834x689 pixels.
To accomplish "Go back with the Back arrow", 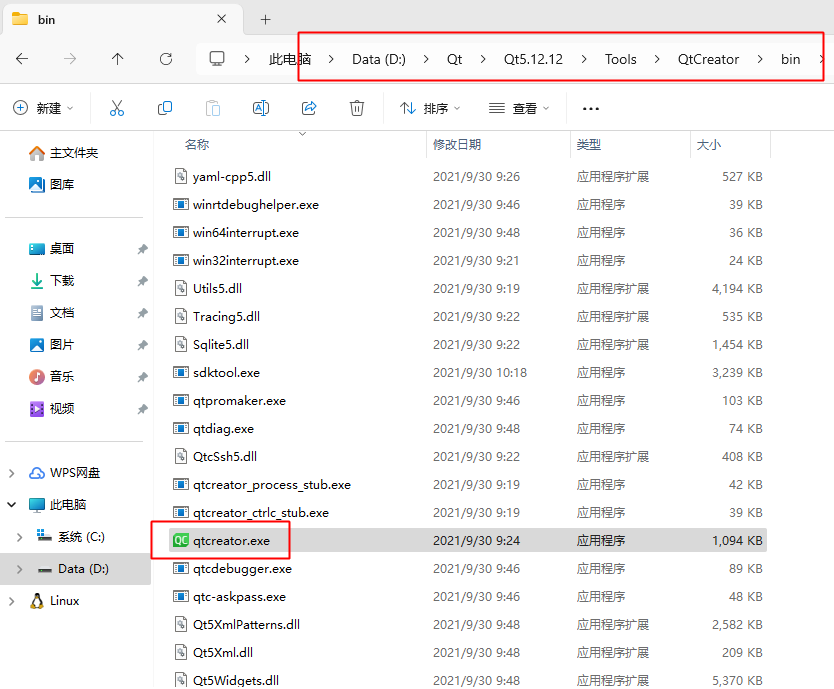I will [x=22, y=59].
